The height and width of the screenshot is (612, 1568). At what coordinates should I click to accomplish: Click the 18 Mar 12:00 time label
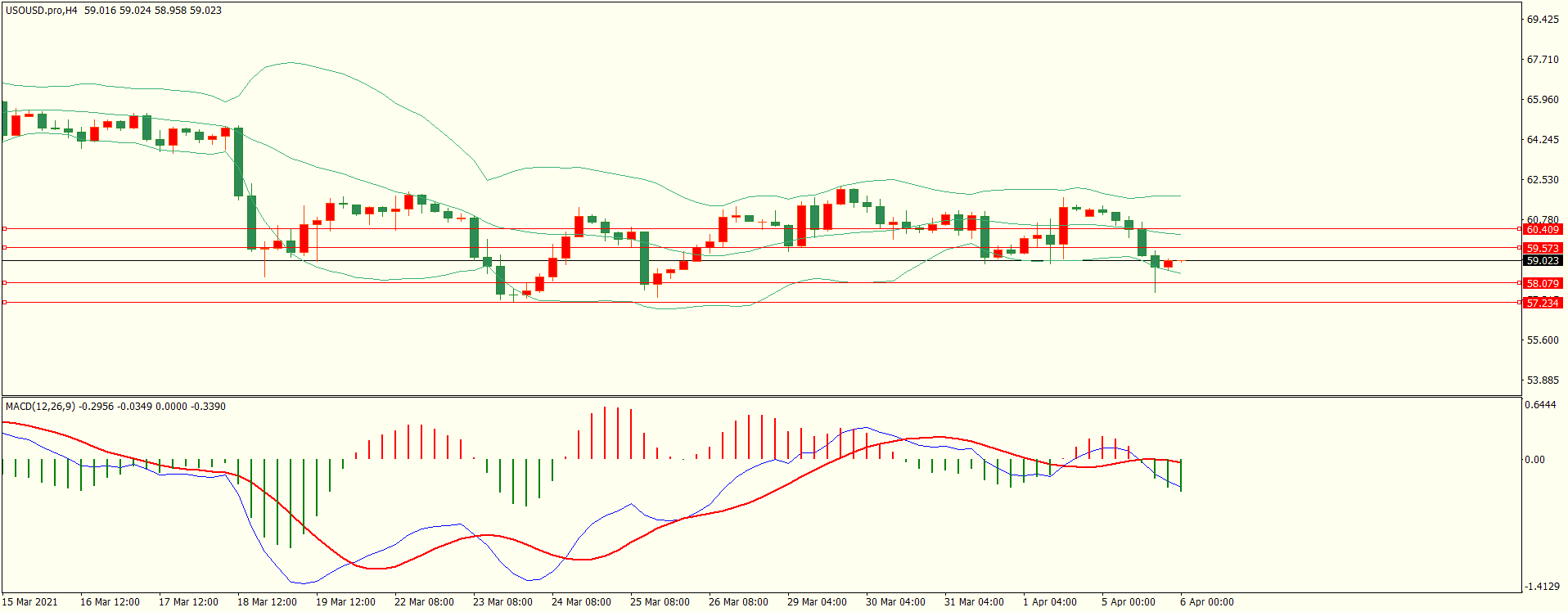267,602
